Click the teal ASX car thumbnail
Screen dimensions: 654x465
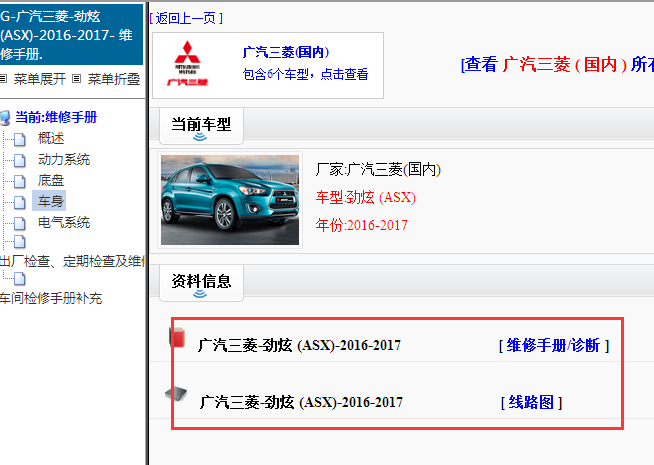coord(230,200)
